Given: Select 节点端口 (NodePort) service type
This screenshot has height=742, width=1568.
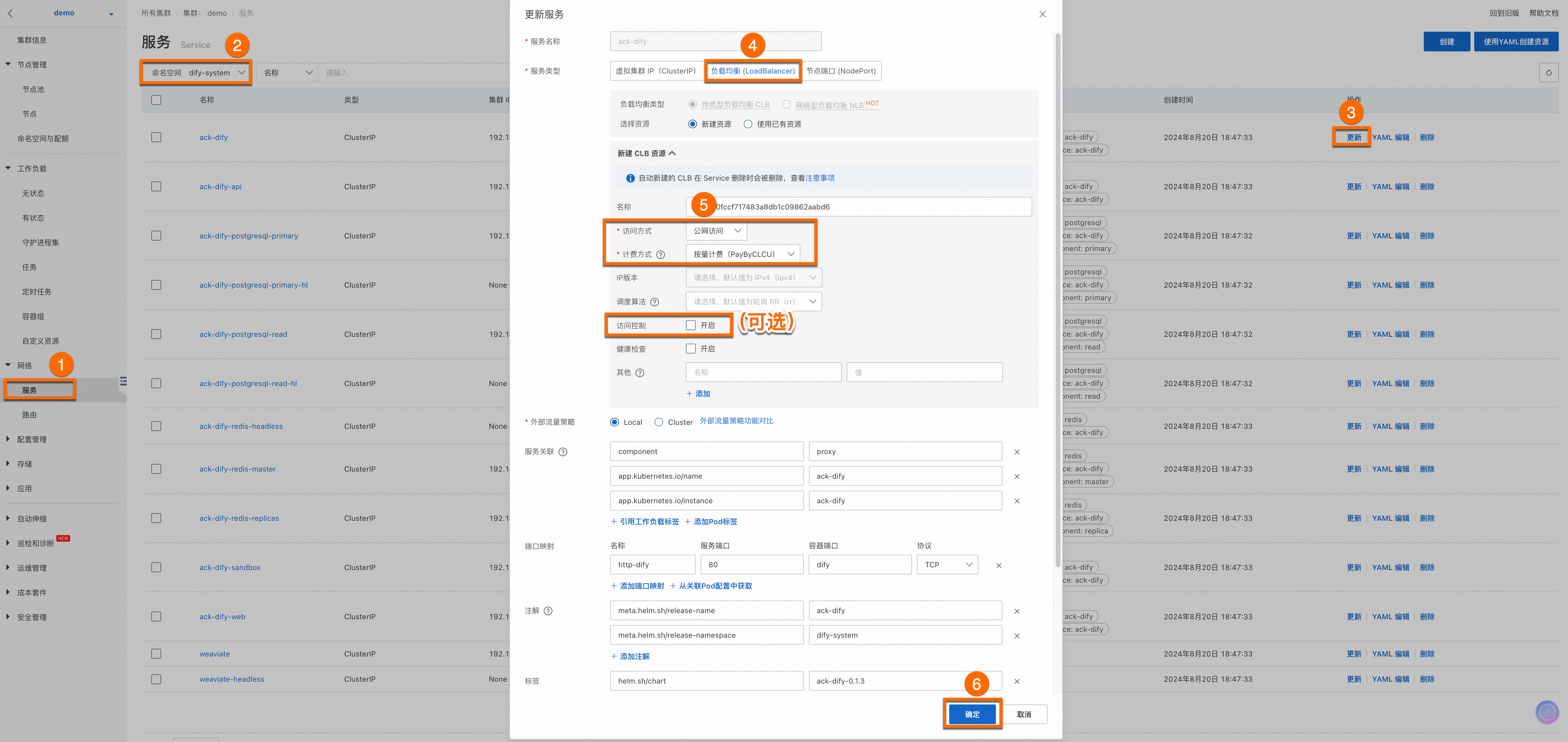Looking at the screenshot, I should coord(841,71).
